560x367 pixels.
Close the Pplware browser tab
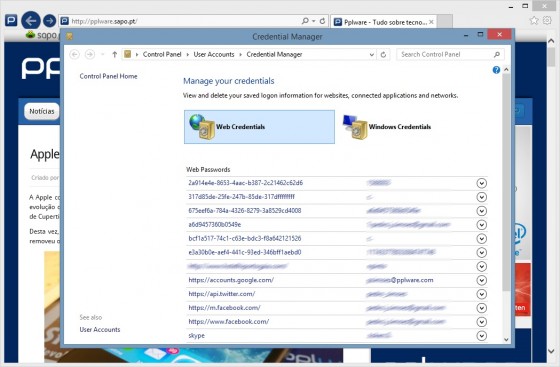(431, 22)
